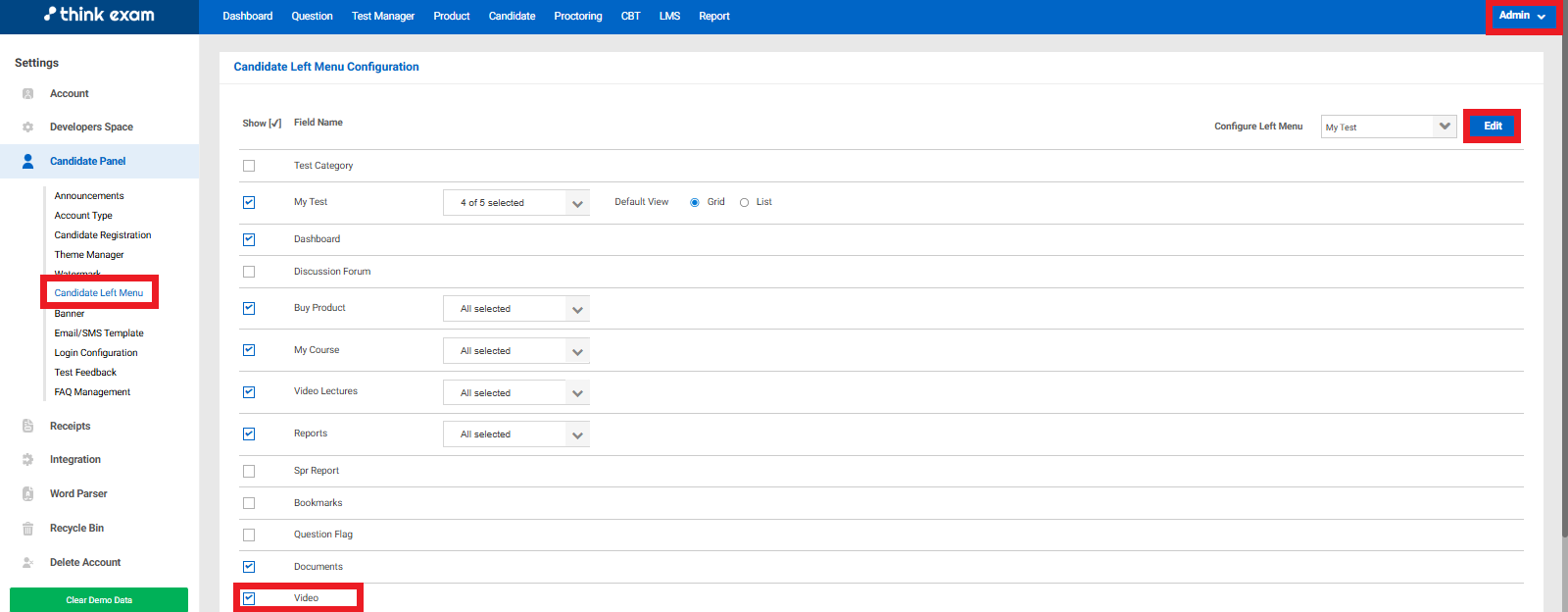Image resolution: width=1568 pixels, height=612 pixels.
Task: Click the Receipts document icon
Action: point(27,426)
